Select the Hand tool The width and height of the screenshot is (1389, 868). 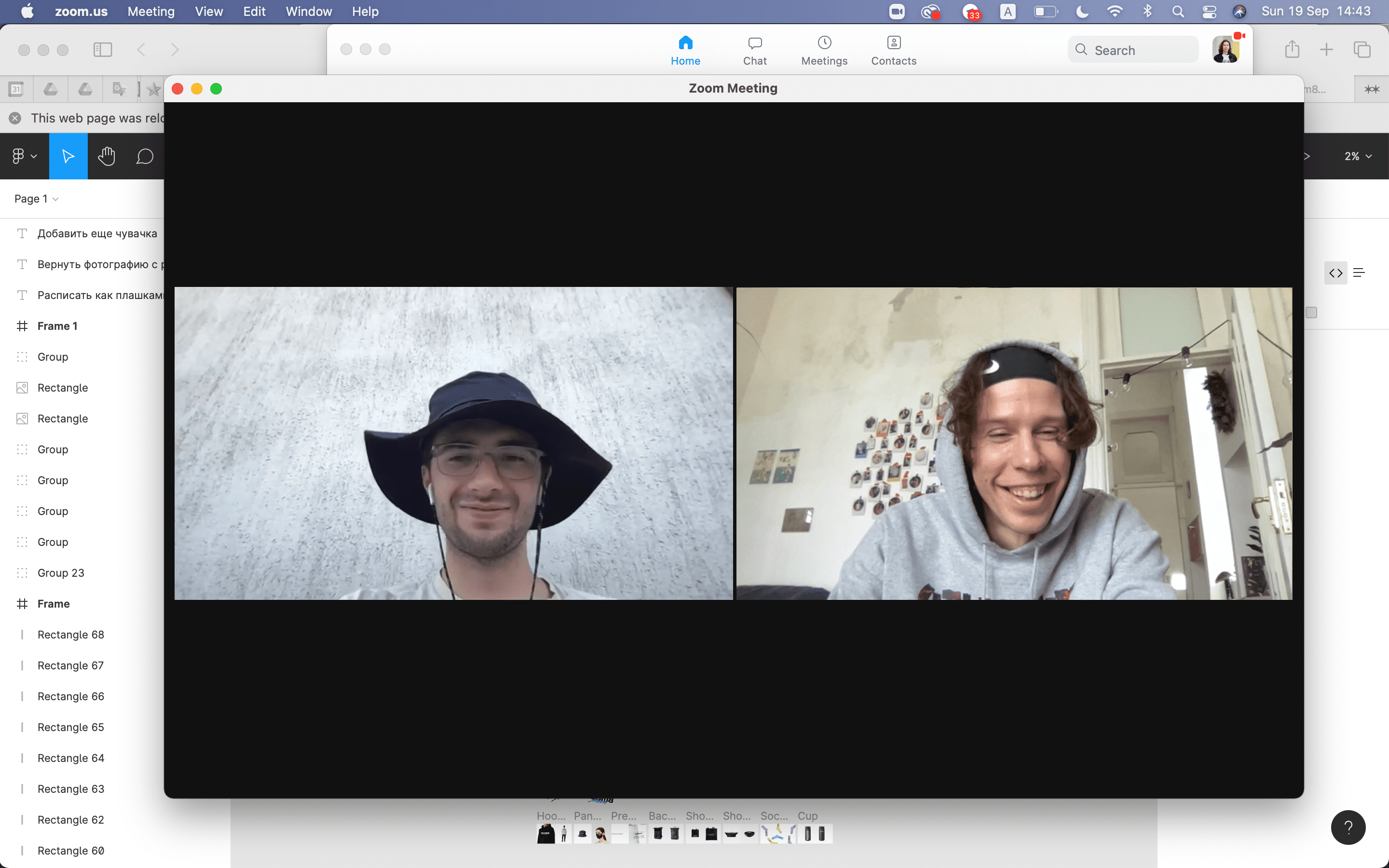[x=106, y=156]
